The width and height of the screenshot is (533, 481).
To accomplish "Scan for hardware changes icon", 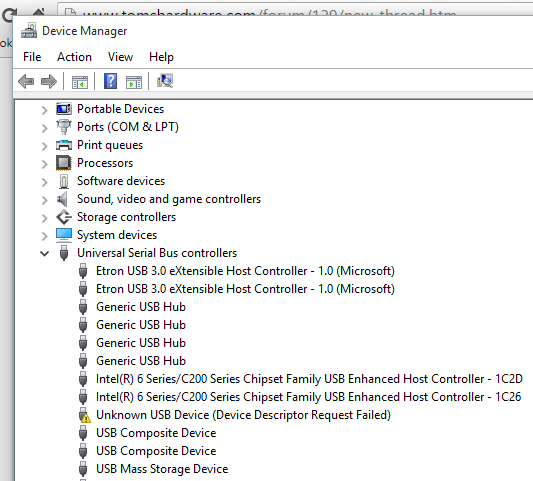I will [x=165, y=81].
